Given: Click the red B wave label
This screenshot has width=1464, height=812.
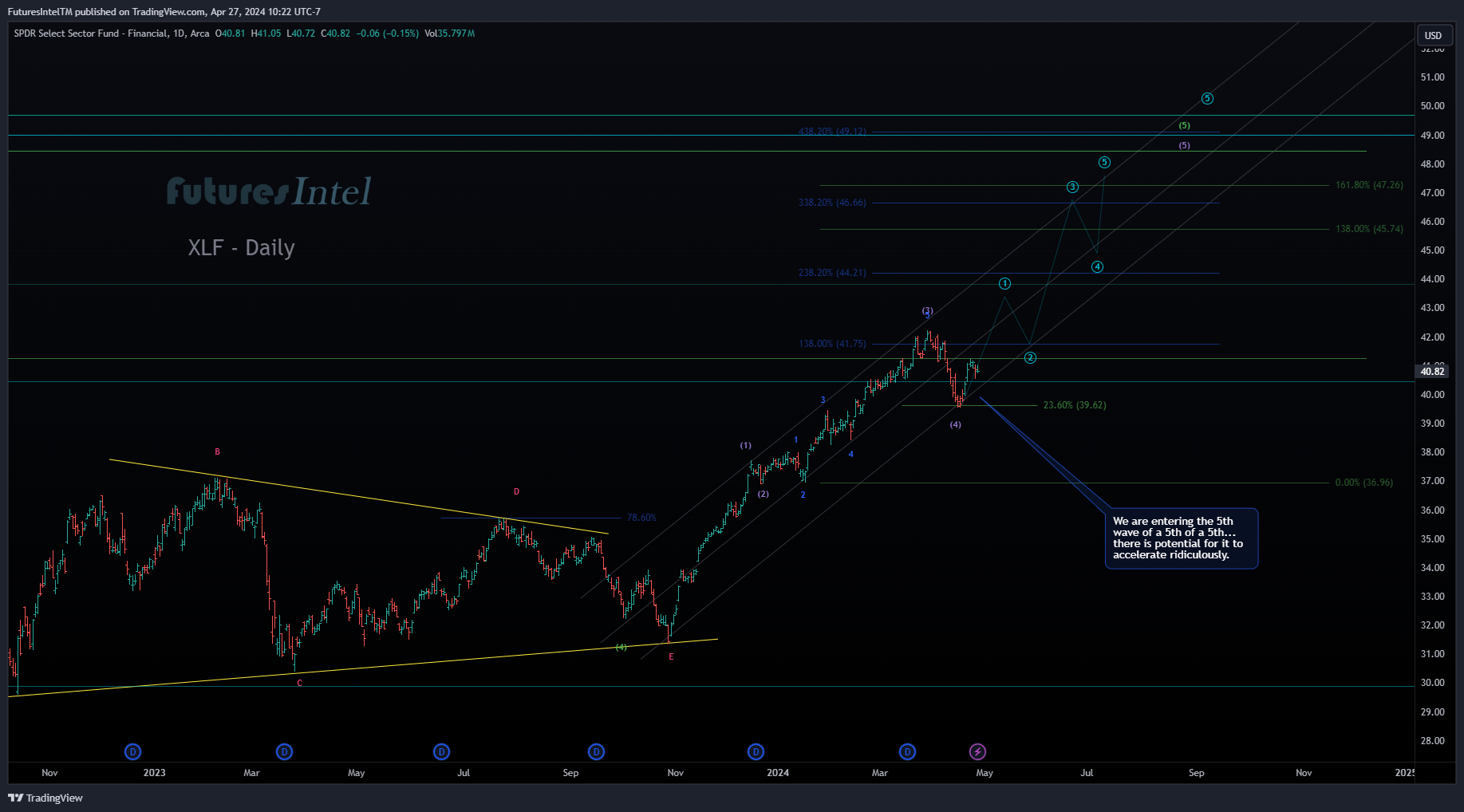Looking at the screenshot, I should (x=217, y=451).
